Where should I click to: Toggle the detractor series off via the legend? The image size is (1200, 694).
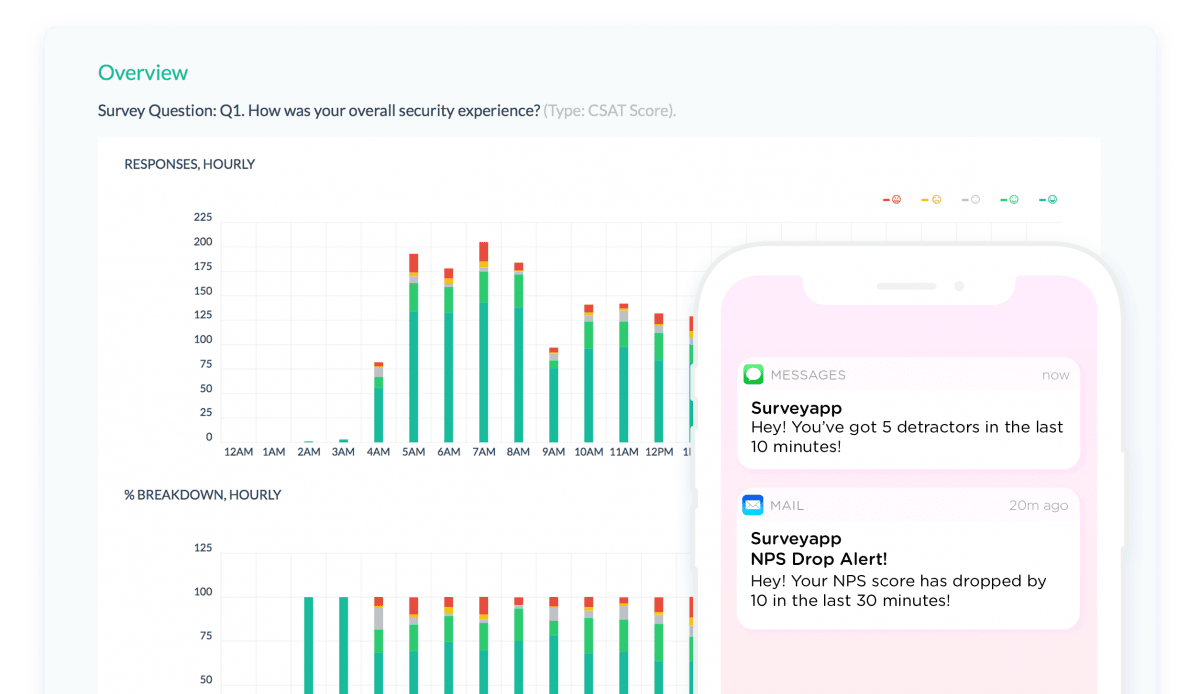pyautogui.click(x=896, y=199)
